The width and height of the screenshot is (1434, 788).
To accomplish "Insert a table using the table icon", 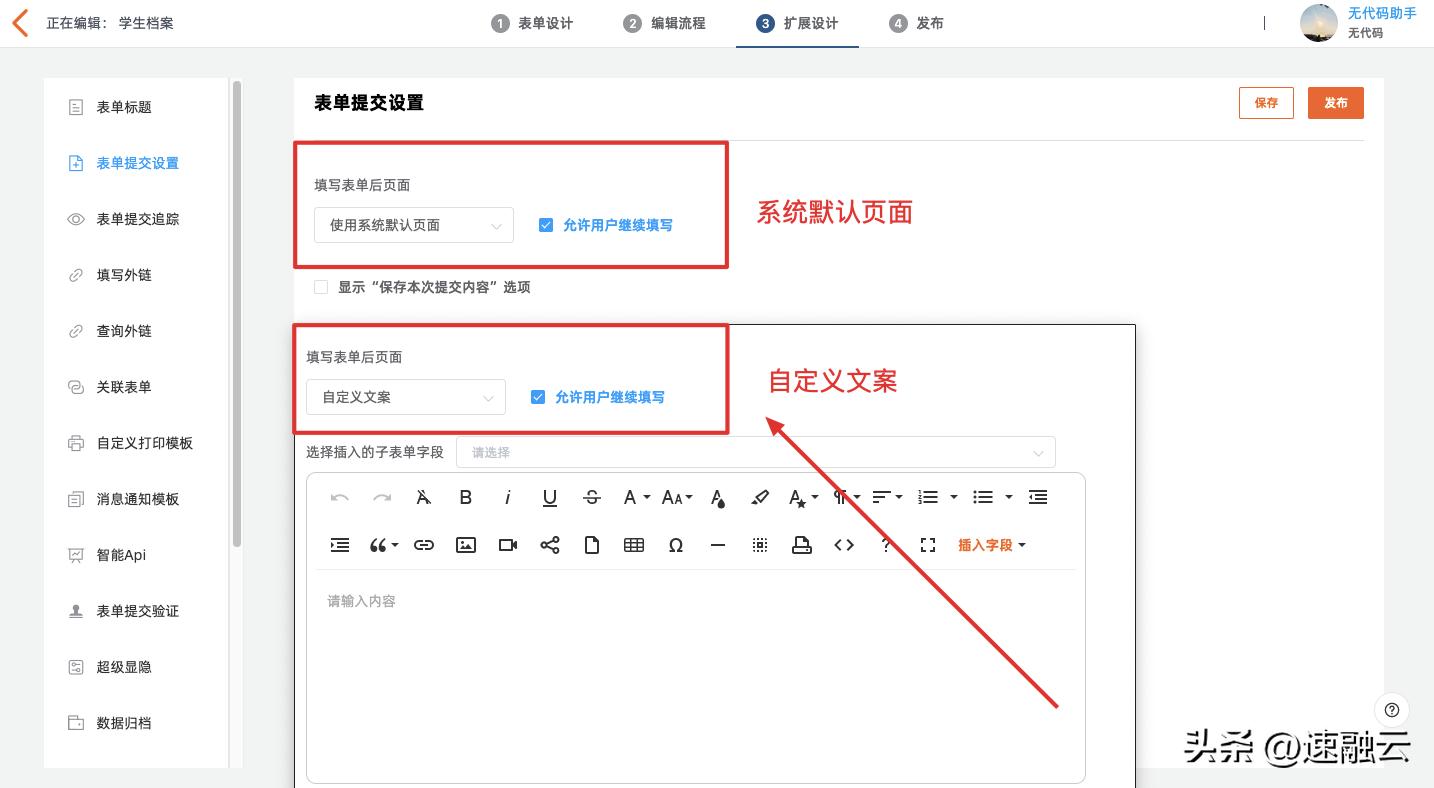I will click(633, 545).
